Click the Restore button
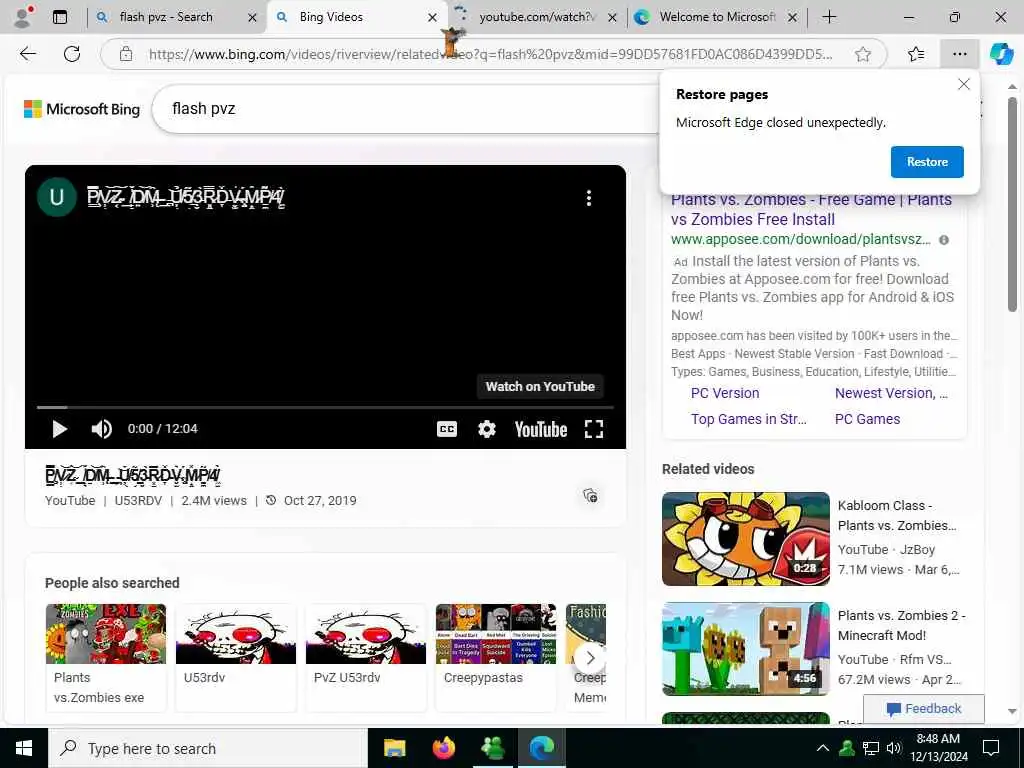 tap(927, 162)
